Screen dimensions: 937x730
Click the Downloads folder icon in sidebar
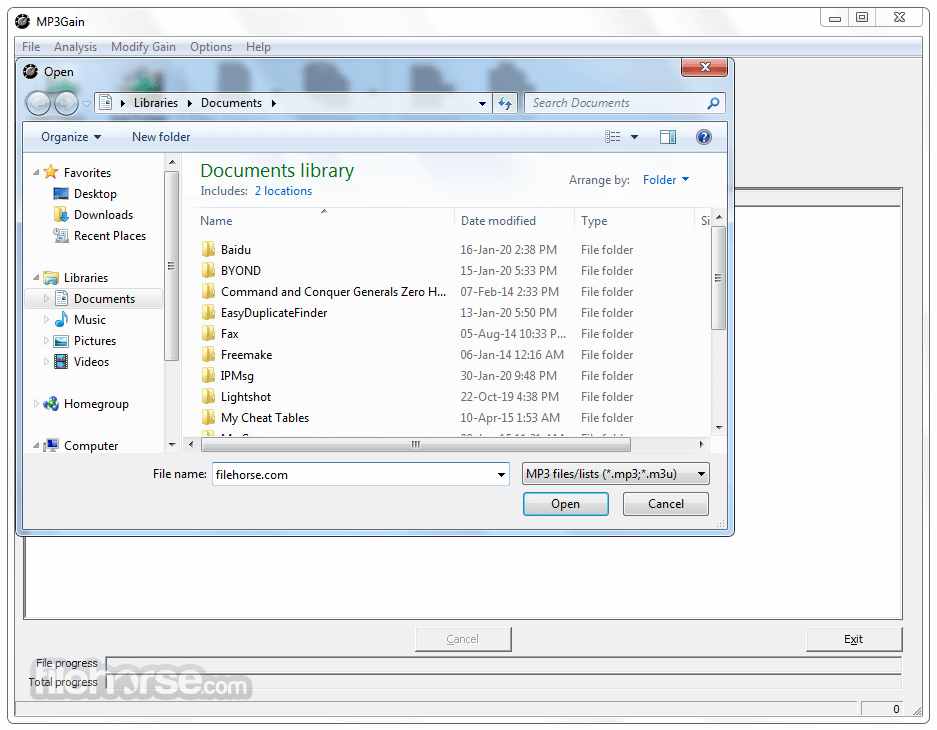61,214
